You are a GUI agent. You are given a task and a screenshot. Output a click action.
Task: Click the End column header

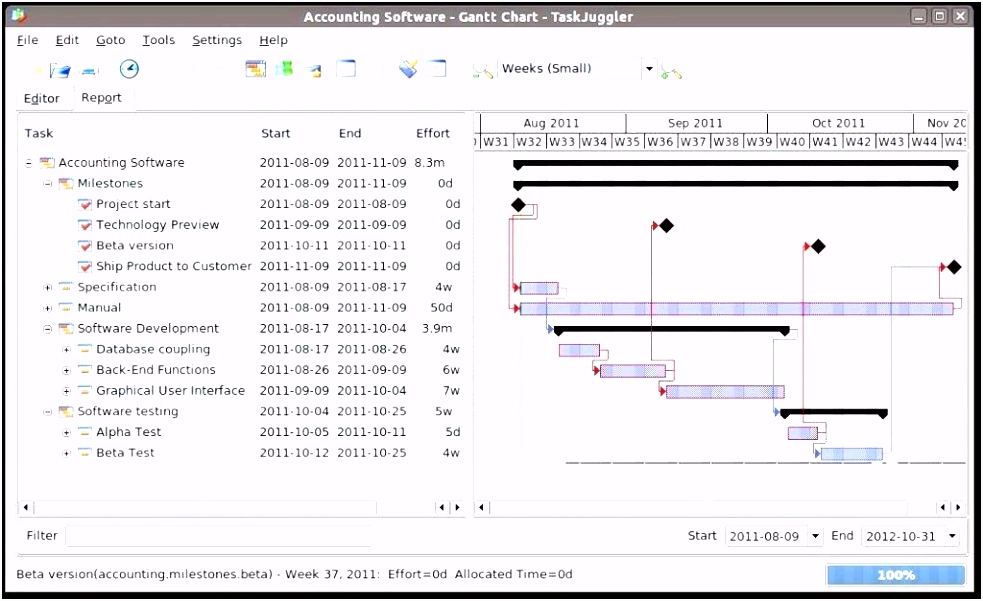(350, 133)
